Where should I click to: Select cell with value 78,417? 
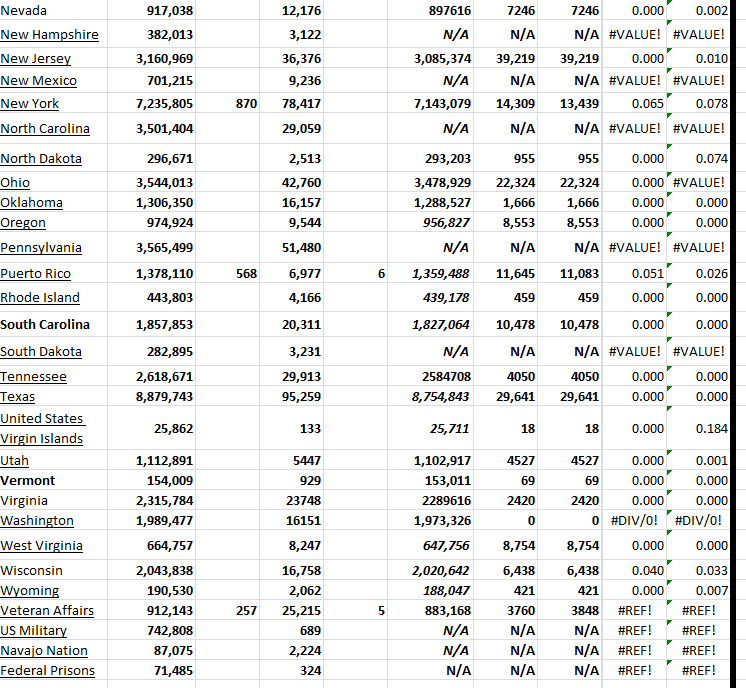tap(291, 104)
